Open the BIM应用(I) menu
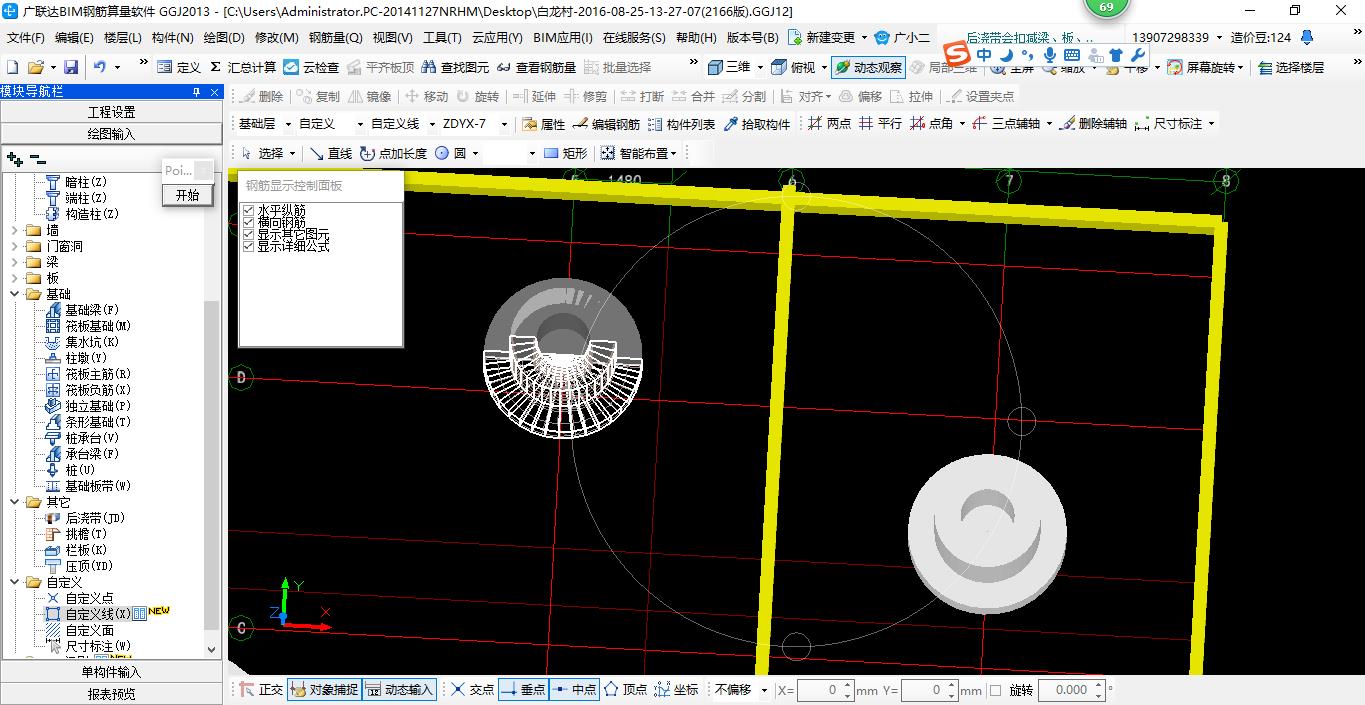The height and width of the screenshot is (705, 1365). [x=563, y=38]
